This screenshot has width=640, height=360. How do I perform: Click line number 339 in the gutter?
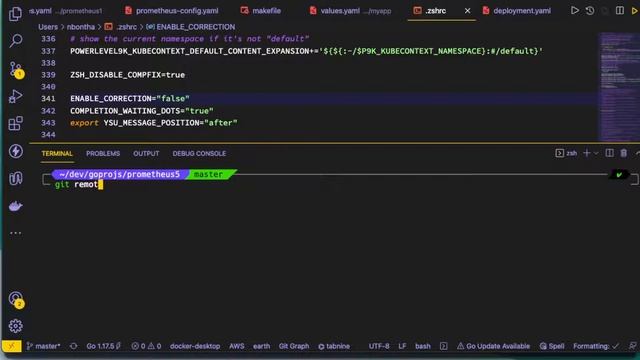coord(48,75)
